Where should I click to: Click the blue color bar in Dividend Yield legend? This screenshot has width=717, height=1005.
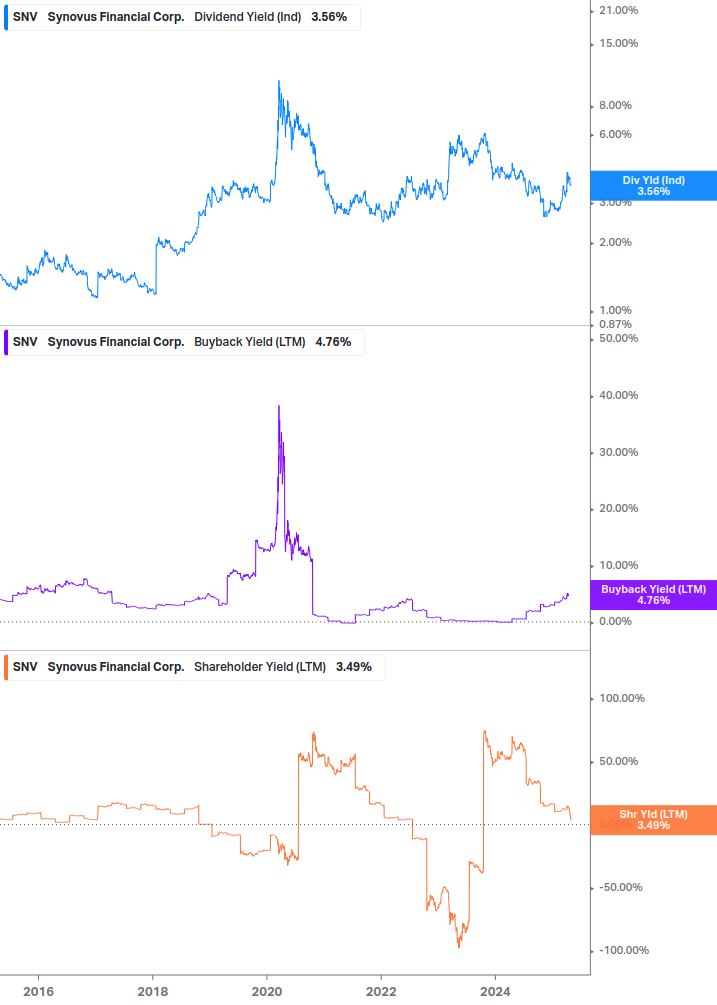click(6, 17)
